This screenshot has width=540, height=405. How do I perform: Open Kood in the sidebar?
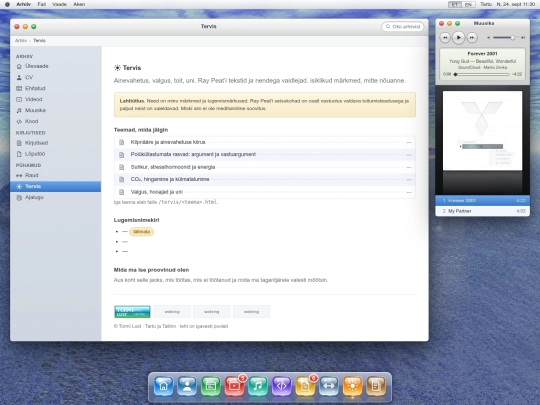click(55, 121)
